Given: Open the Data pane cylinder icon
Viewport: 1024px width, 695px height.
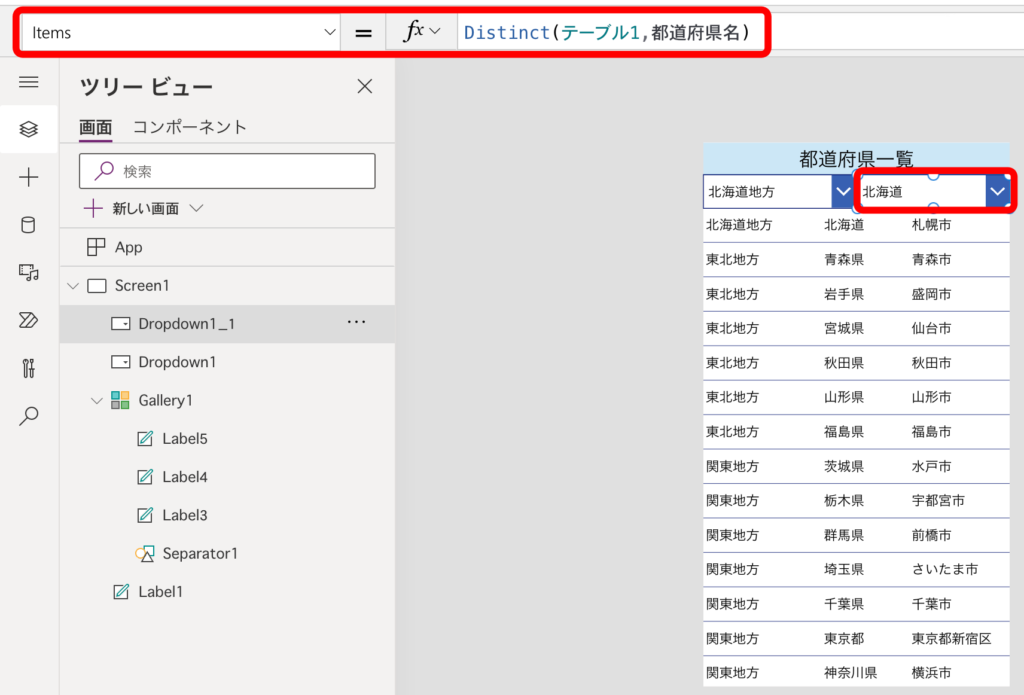Looking at the screenshot, I should 28,225.
